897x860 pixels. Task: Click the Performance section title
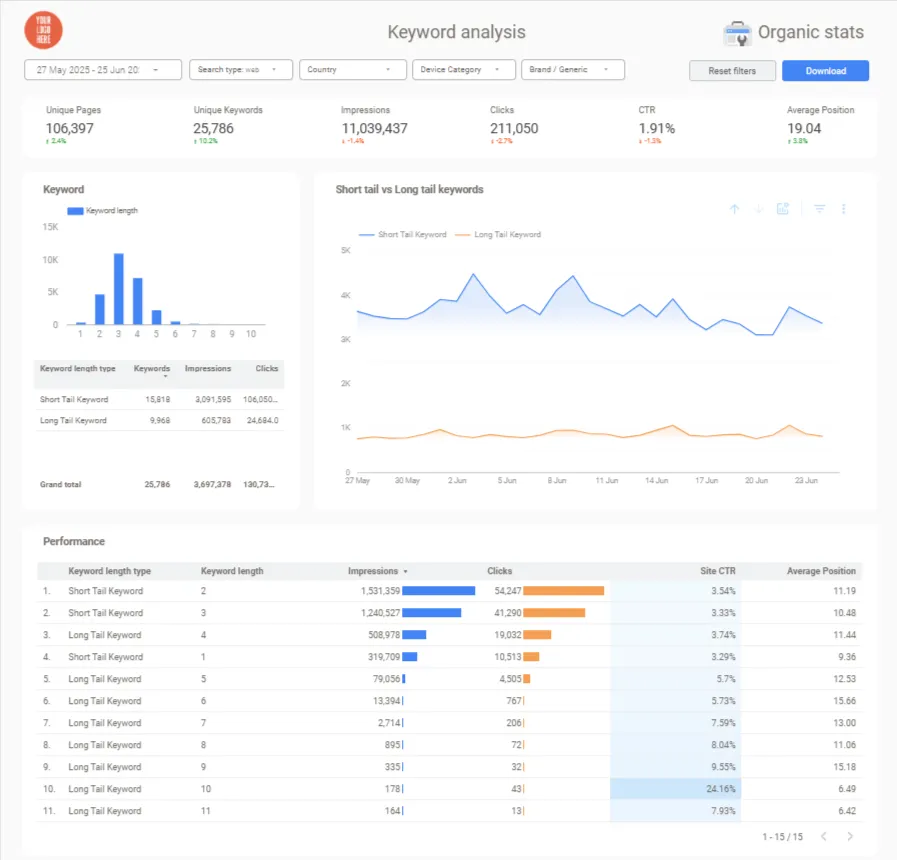click(74, 541)
